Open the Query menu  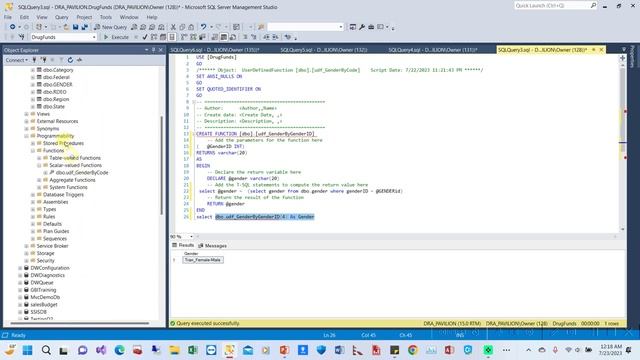coord(62,17)
